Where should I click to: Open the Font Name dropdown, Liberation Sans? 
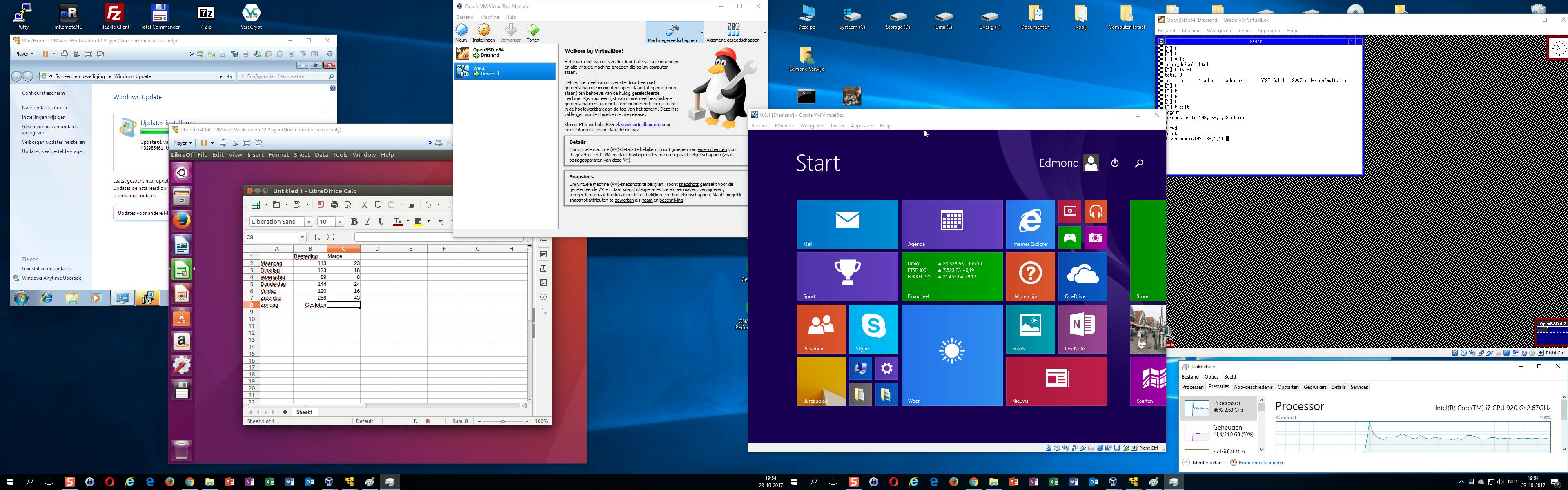[x=309, y=222]
